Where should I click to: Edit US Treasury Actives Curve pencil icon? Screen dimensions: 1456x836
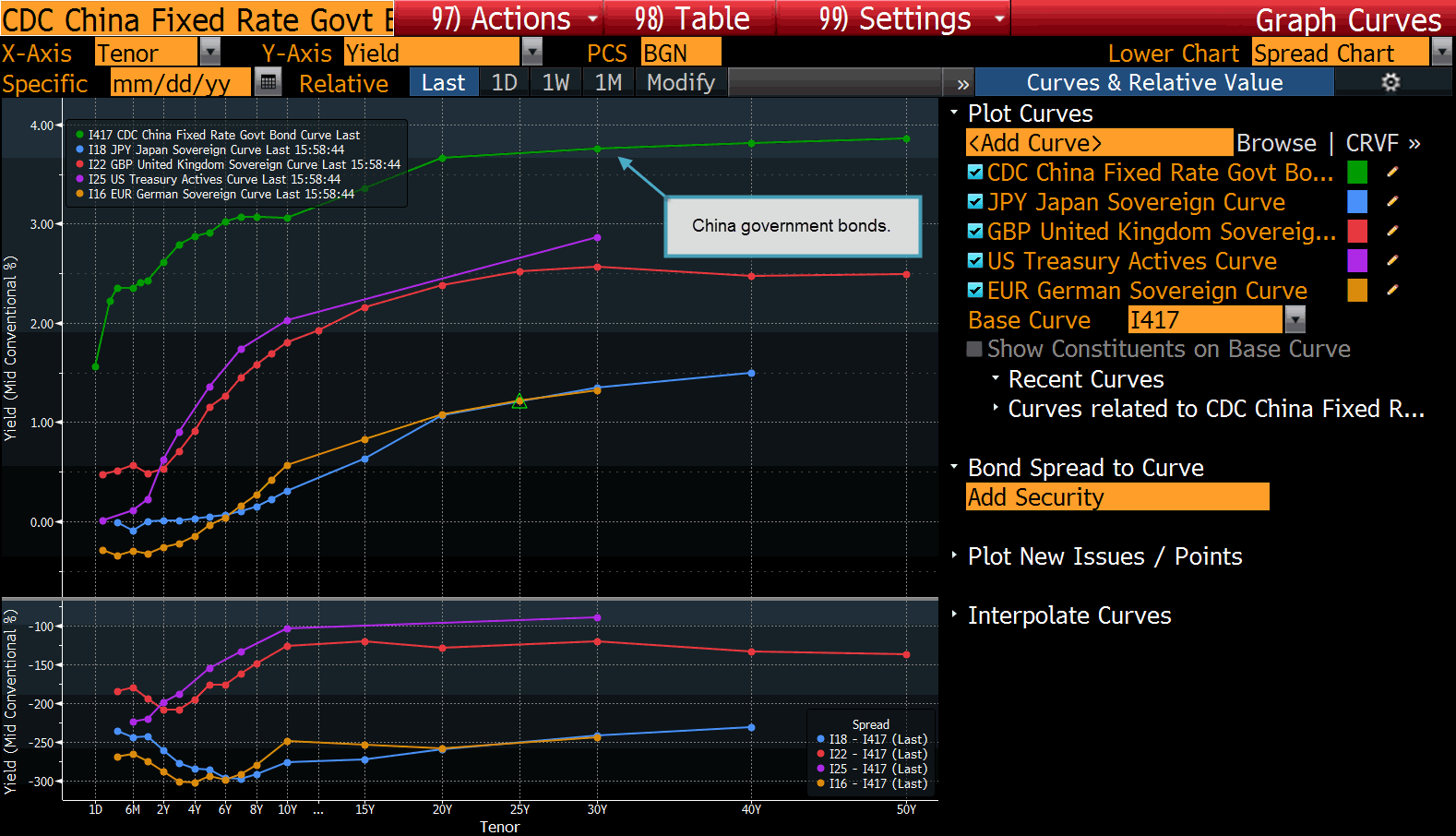point(1392,260)
